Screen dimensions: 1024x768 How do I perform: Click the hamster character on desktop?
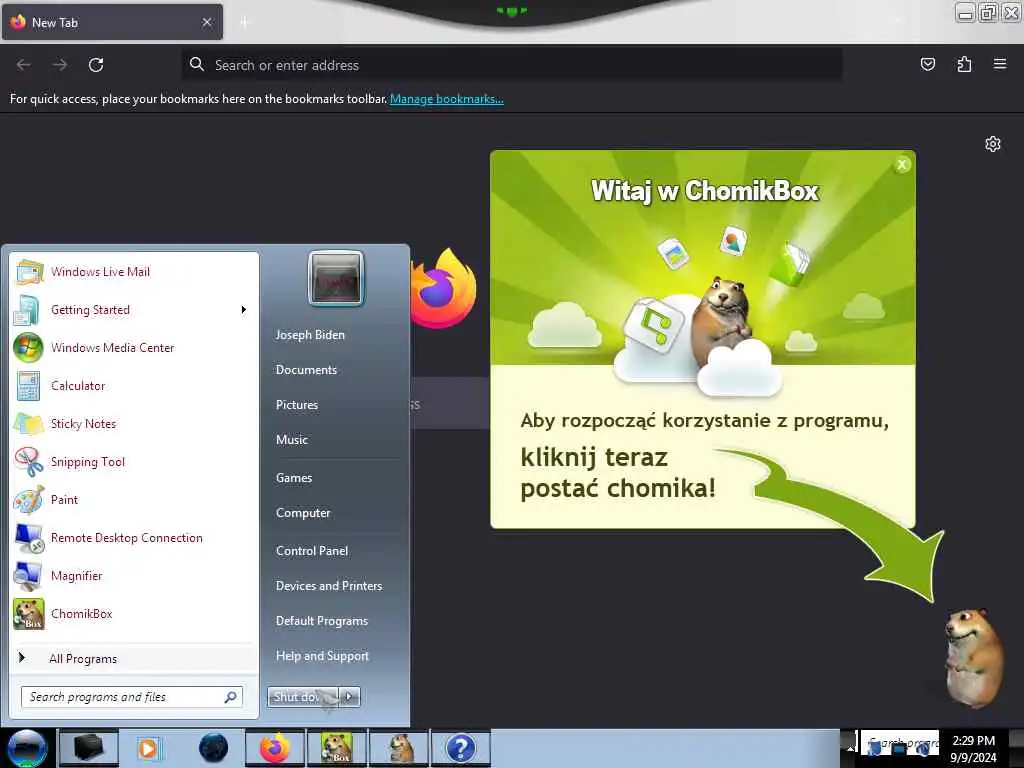973,658
